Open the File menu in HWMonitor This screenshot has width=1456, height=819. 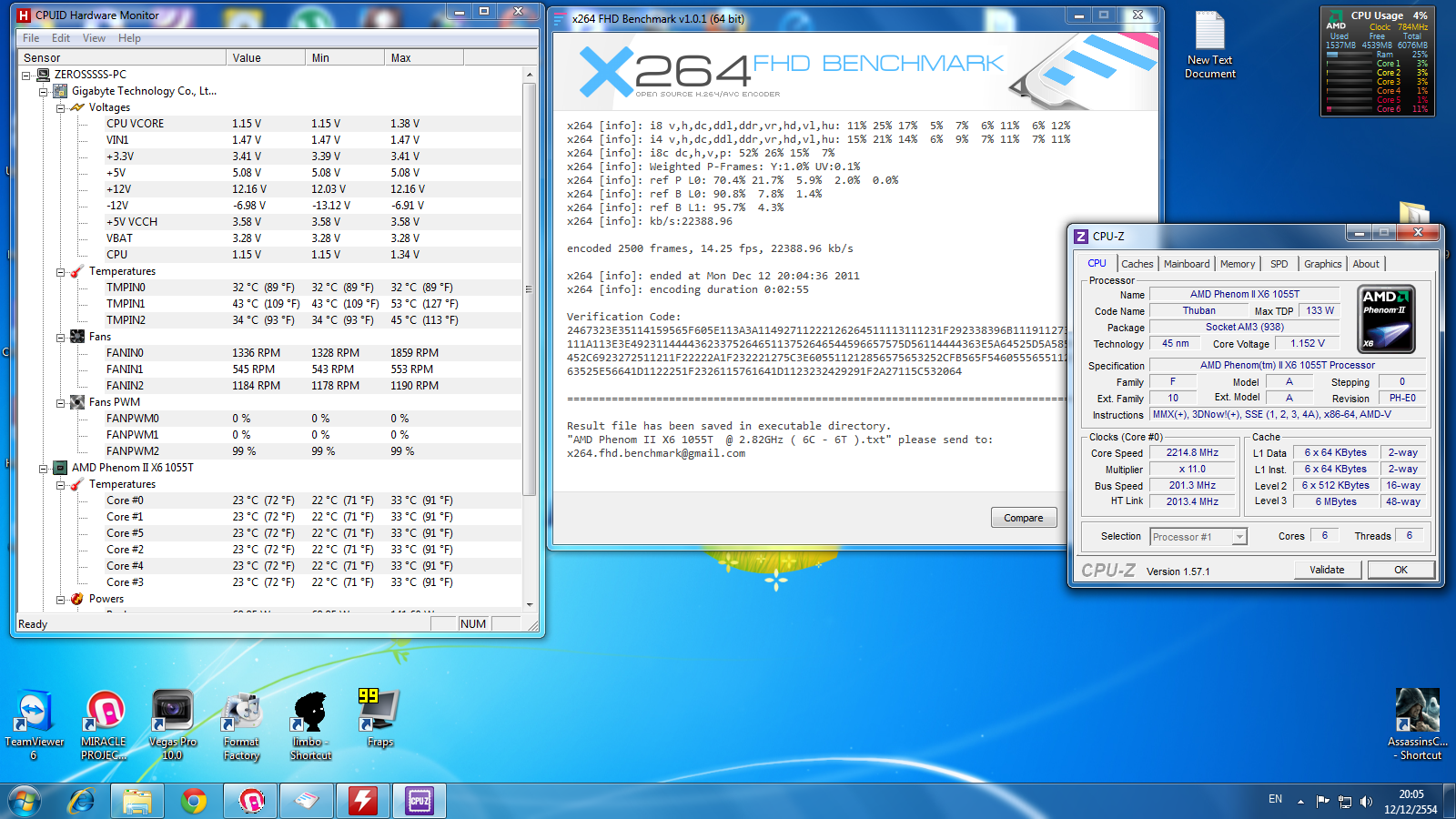[31, 38]
